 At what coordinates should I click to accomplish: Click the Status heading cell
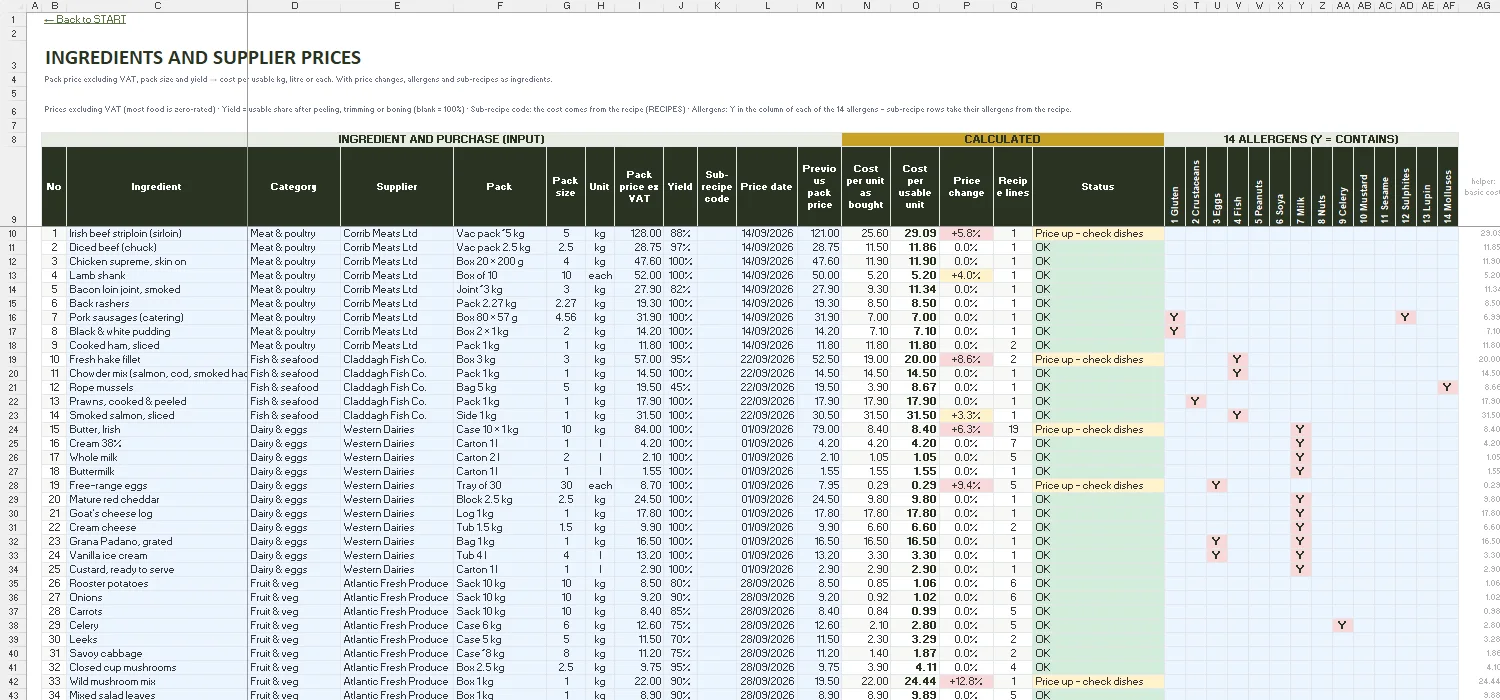tap(1098, 186)
